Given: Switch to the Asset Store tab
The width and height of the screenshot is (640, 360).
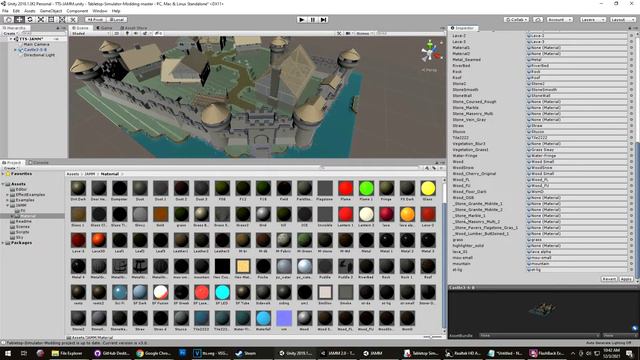Looking at the screenshot, I should [x=133, y=28].
